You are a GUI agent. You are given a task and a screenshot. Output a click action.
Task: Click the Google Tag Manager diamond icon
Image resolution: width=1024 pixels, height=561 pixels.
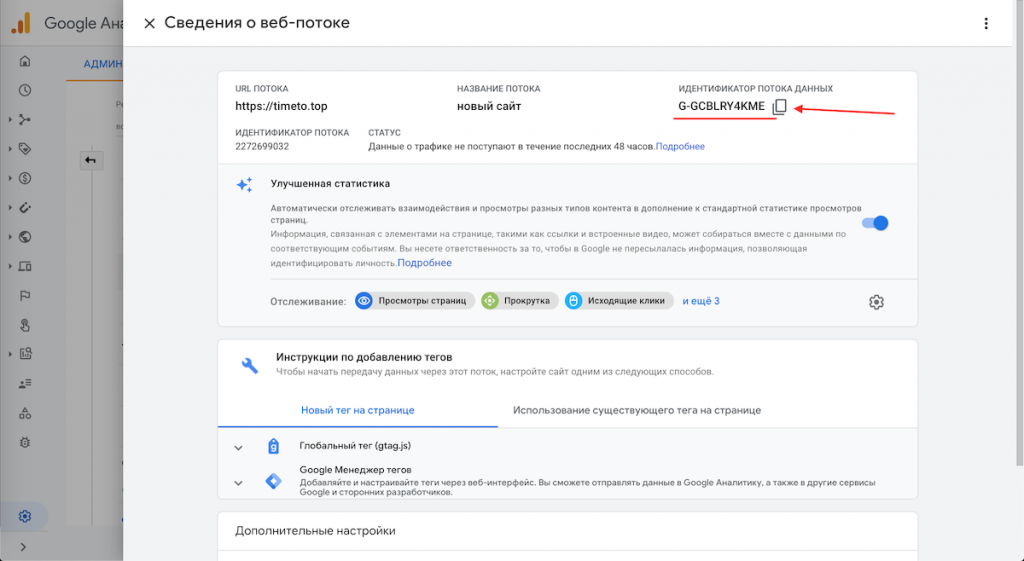(x=273, y=481)
